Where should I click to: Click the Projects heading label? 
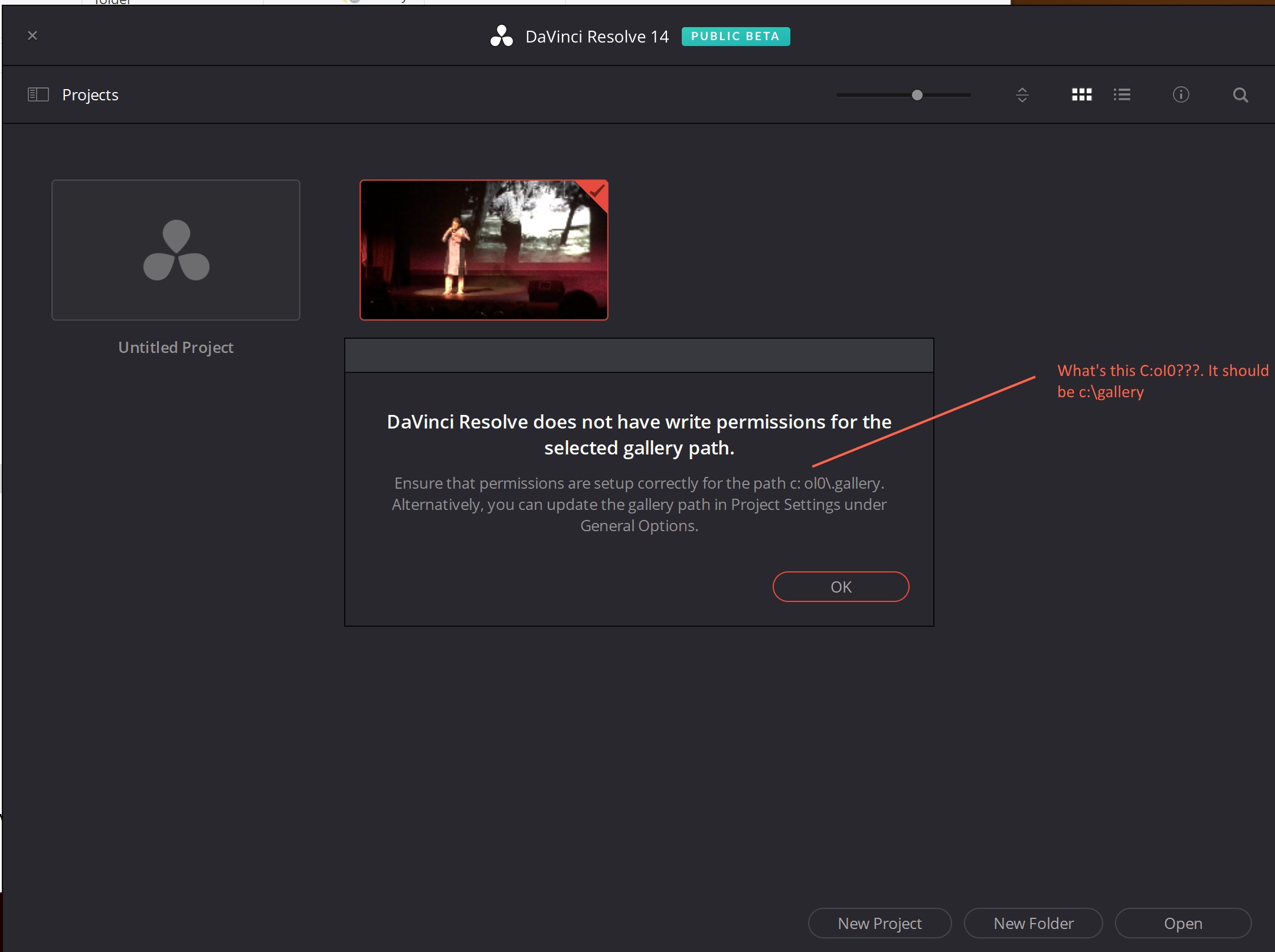[90, 95]
